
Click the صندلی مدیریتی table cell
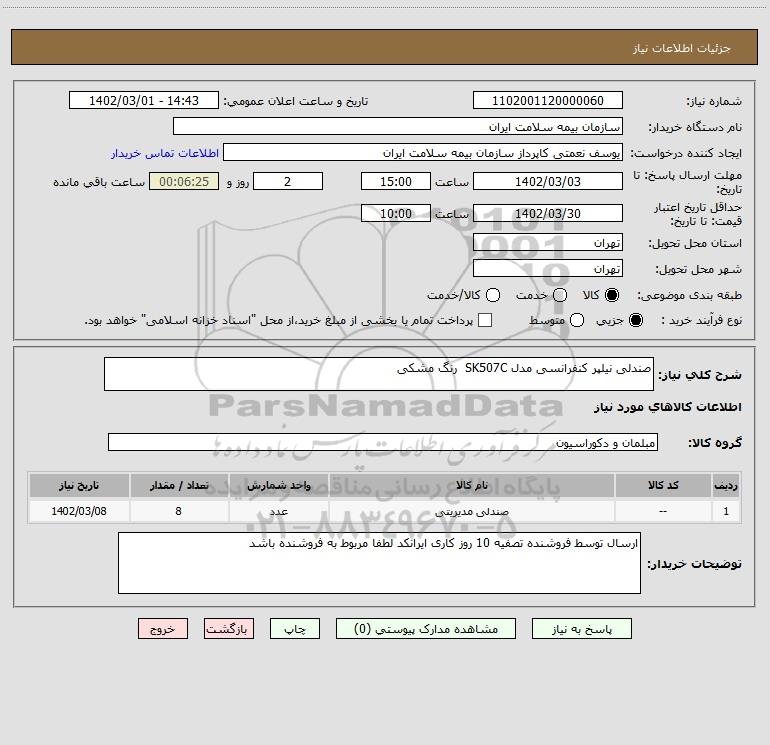coord(471,511)
